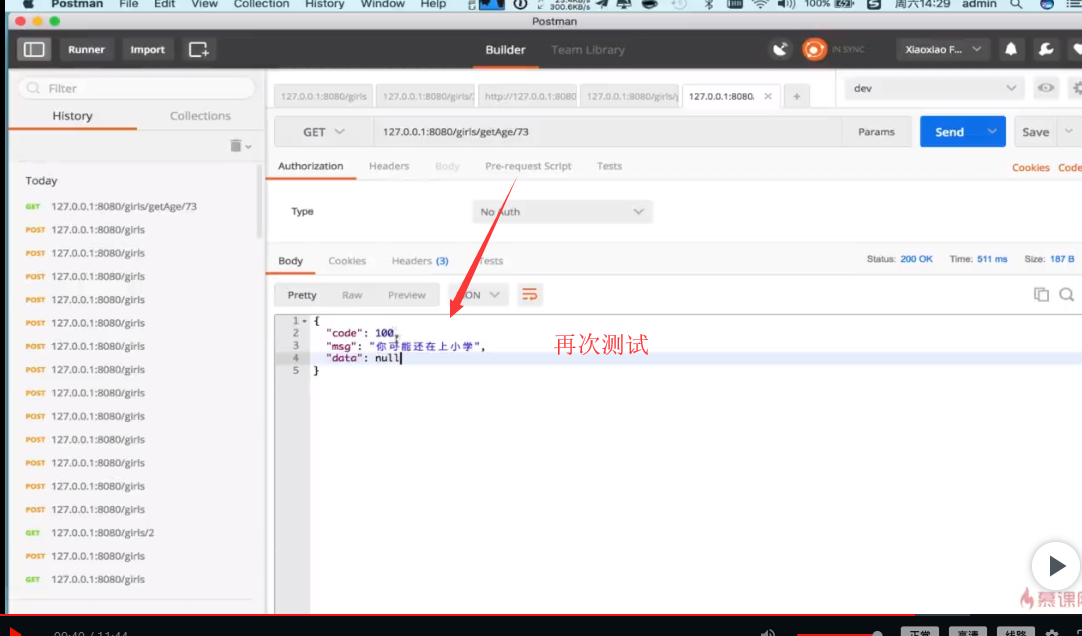
Task: Select Preview response view
Action: point(406,295)
